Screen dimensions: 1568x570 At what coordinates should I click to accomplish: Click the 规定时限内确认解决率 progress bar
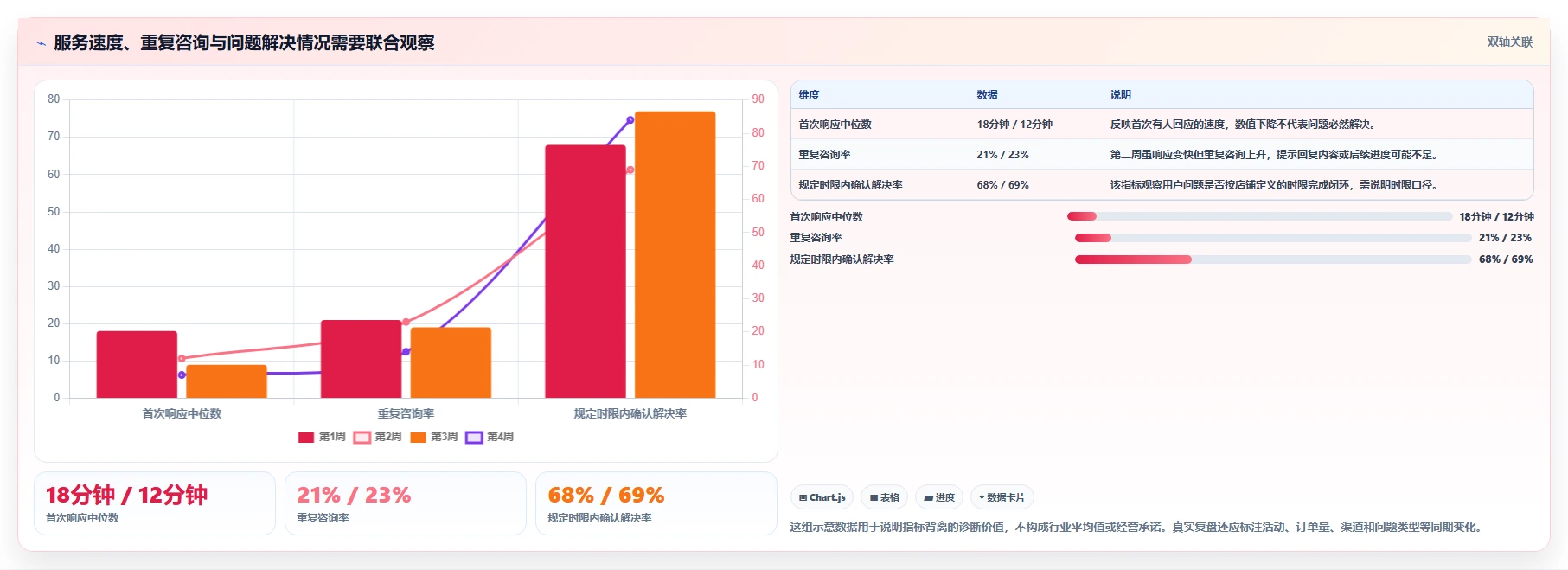[1273, 259]
